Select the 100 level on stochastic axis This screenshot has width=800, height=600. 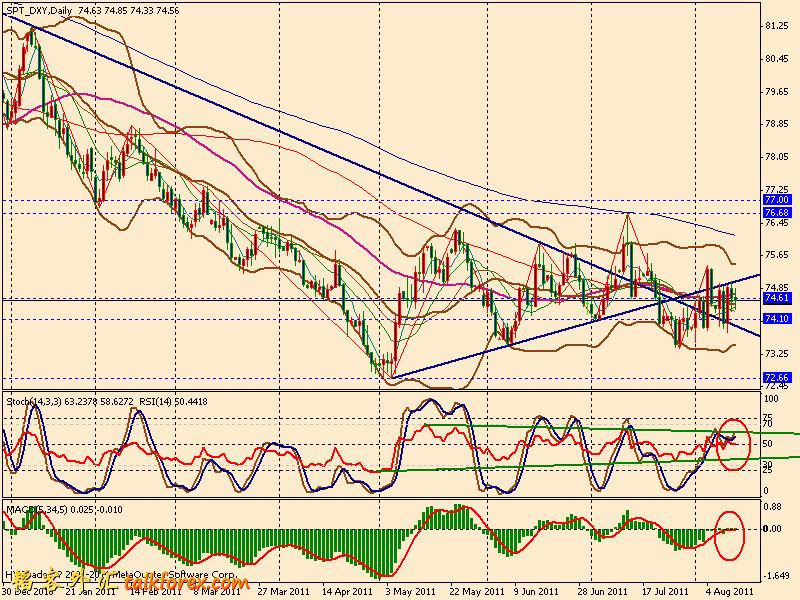pos(771,399)
